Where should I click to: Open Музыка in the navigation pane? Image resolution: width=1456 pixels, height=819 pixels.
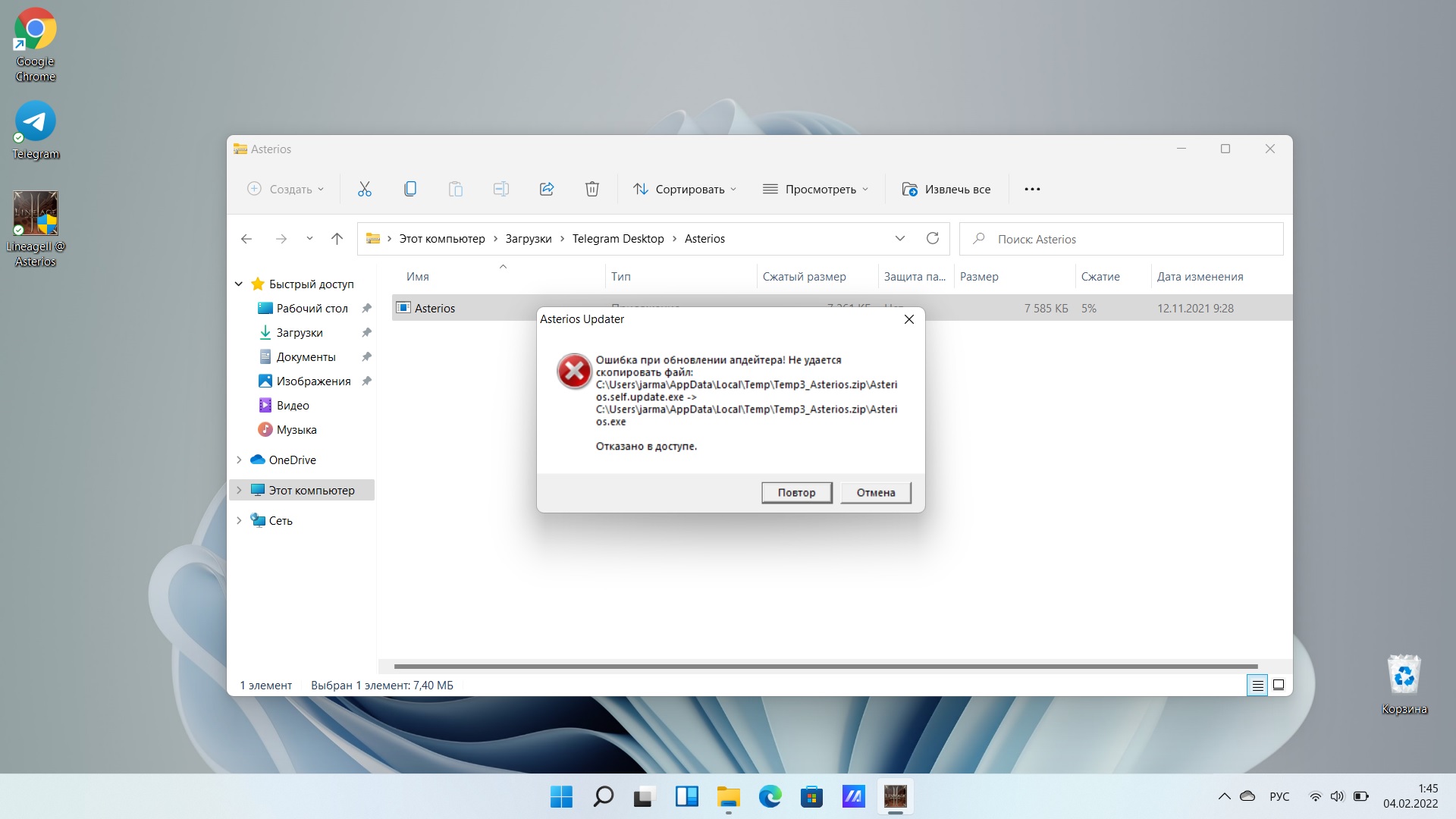297,429
